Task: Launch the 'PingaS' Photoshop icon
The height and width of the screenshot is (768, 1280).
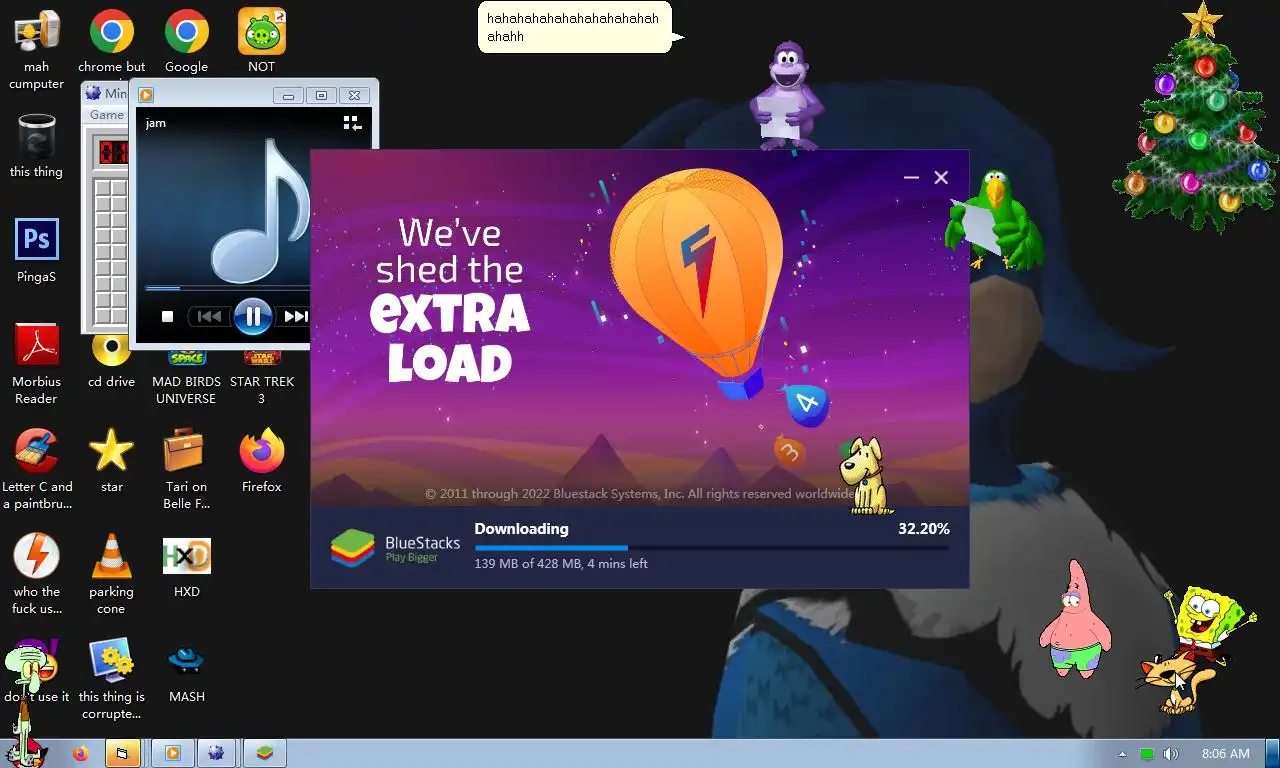Action: [x=37, y=251]
